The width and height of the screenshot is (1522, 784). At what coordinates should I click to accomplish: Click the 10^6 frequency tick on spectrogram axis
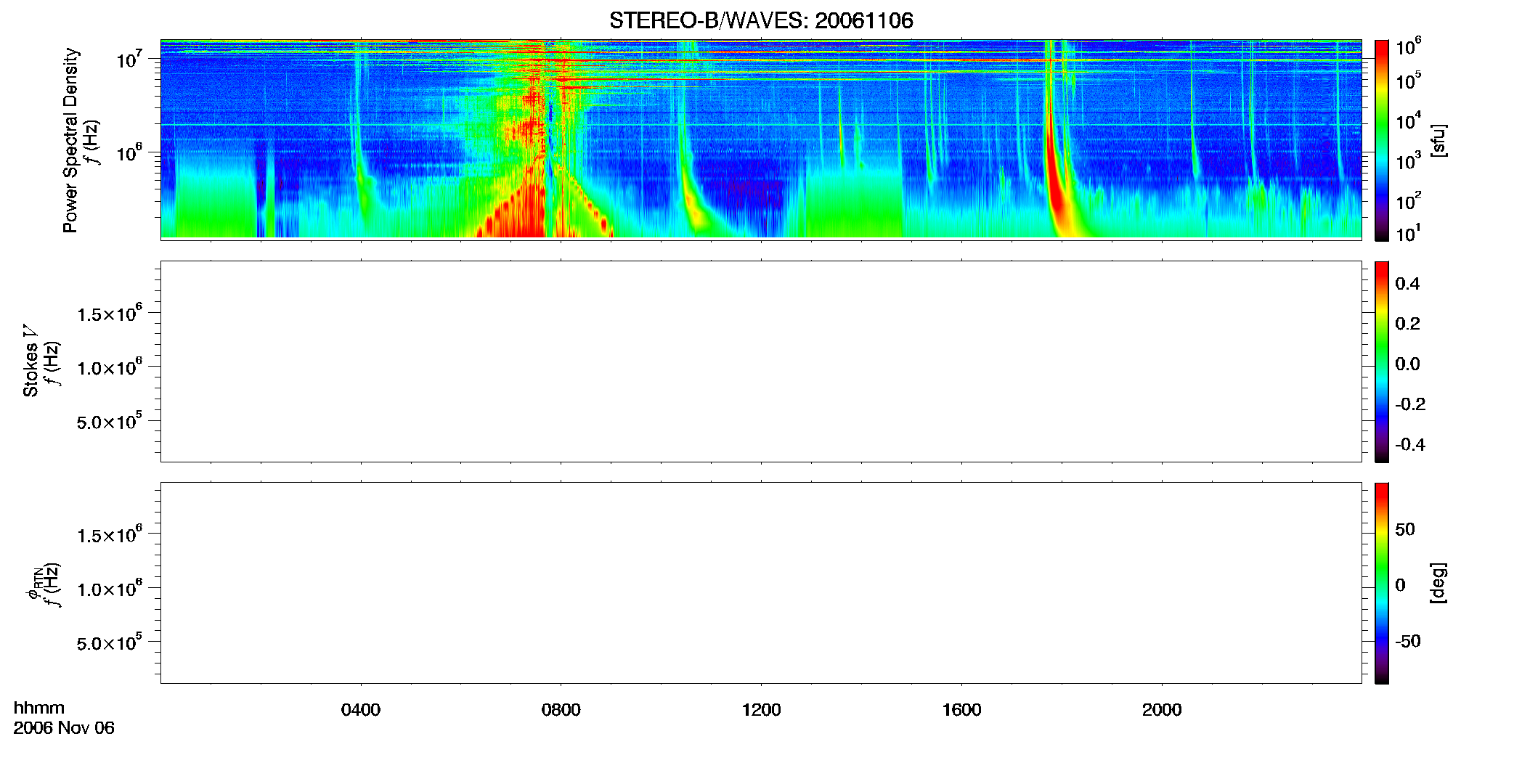pos(129,152)
